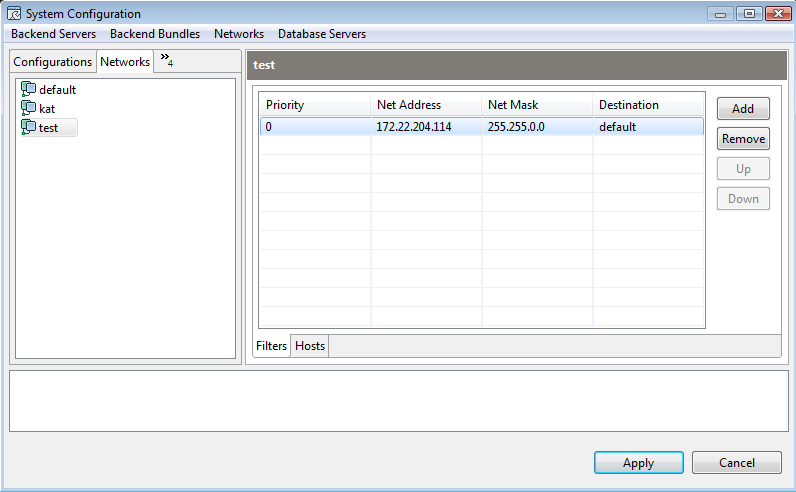Expand the hidden tabs chevron overflow
796x492 pixels.
[167, 60]
